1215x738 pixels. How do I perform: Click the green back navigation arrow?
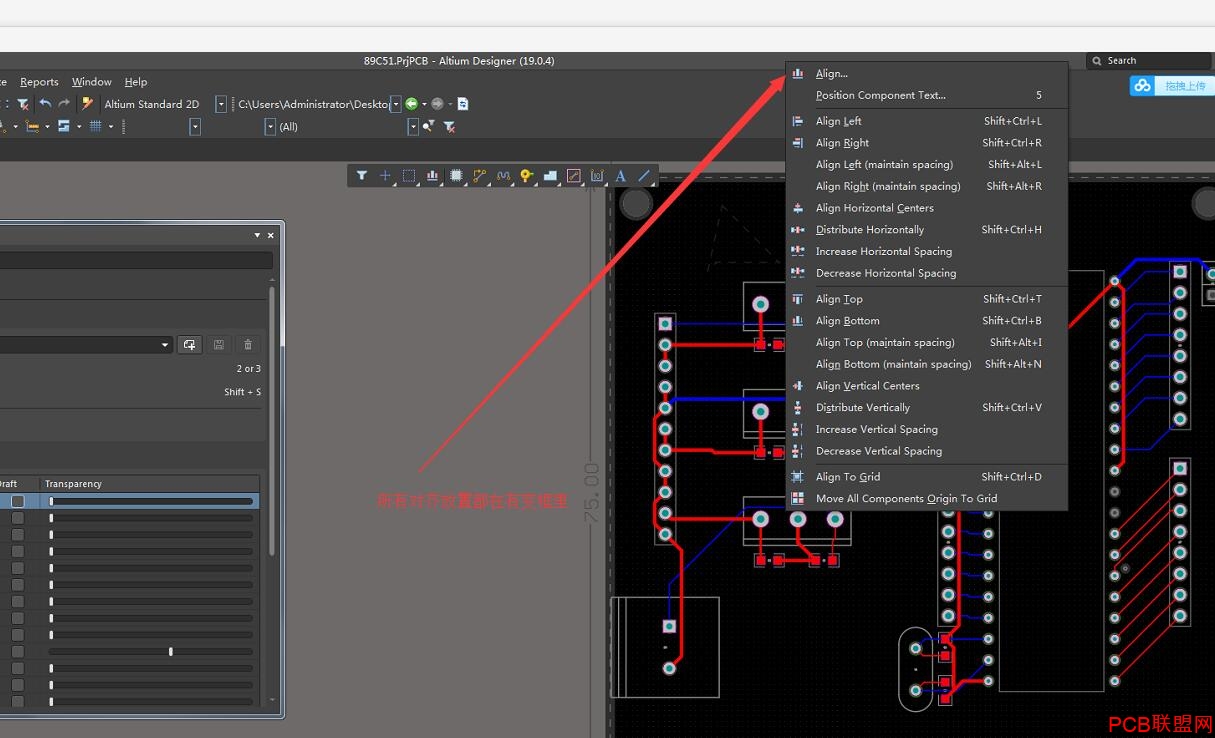point(411,104)
